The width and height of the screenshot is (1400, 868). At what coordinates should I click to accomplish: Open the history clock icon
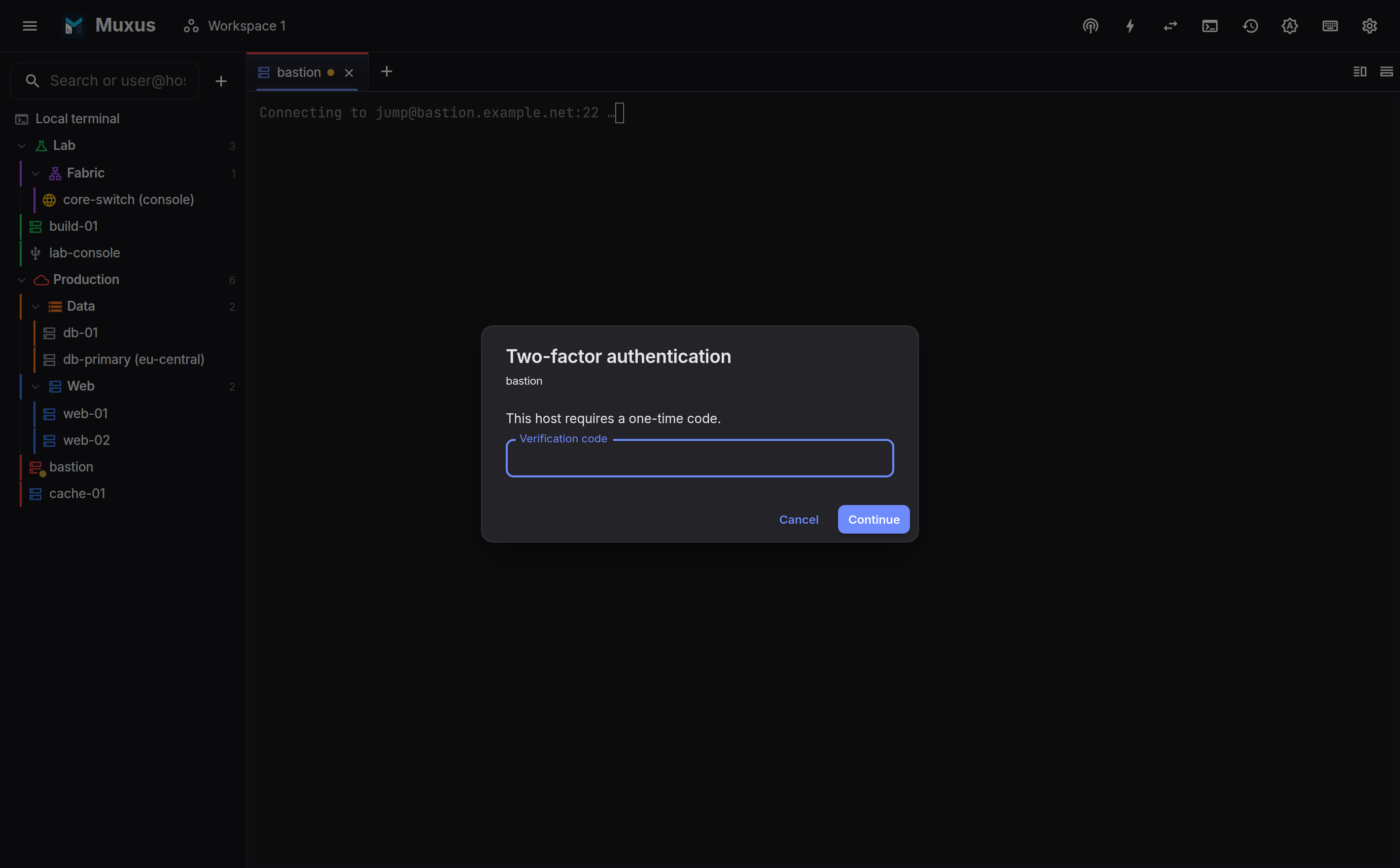1250,26
